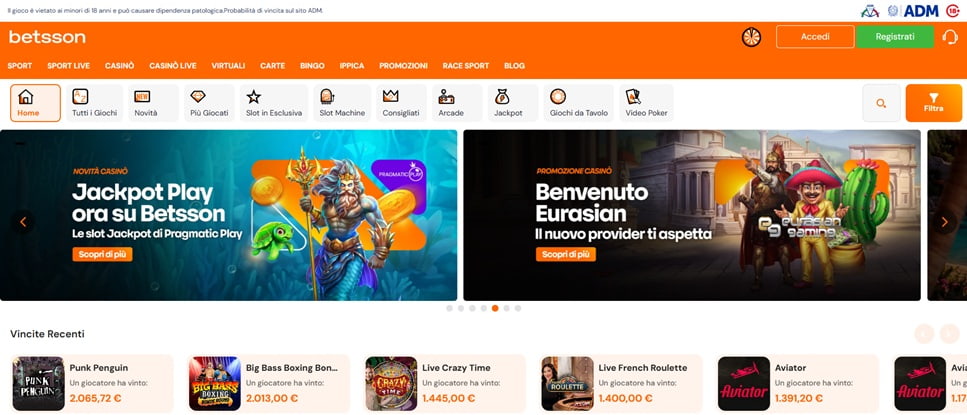Viewport: 967px width, 415px height.
Task: Open CARTE menu item
Action: [273, 66]
